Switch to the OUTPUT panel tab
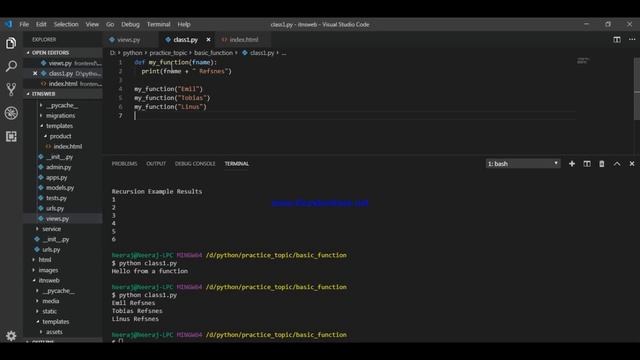The height and width of the screenshot is (360, 640). [x=156, y=164]
